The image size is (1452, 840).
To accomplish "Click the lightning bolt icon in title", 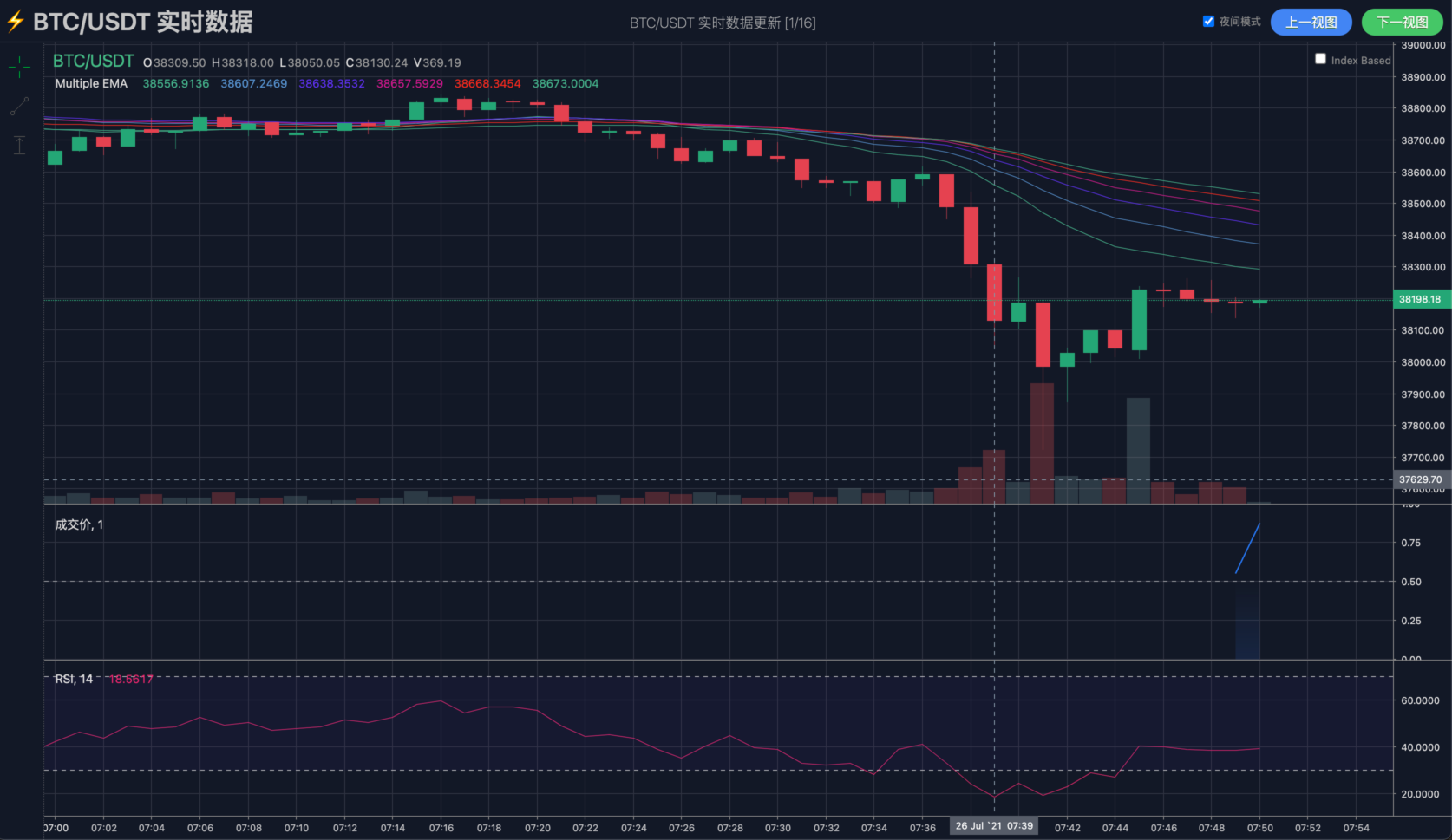I will (16, 22).
